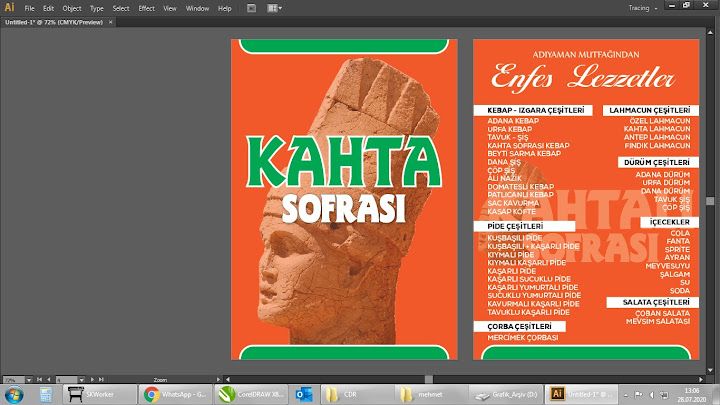Select the MERCİMEK ÇORBASI menu text

pyautogui.click(x=523, y=338)
